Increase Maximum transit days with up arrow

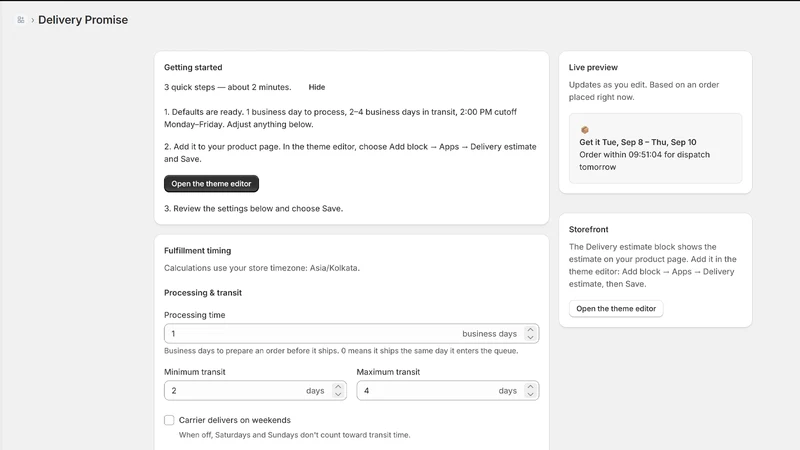coord(530,387)
